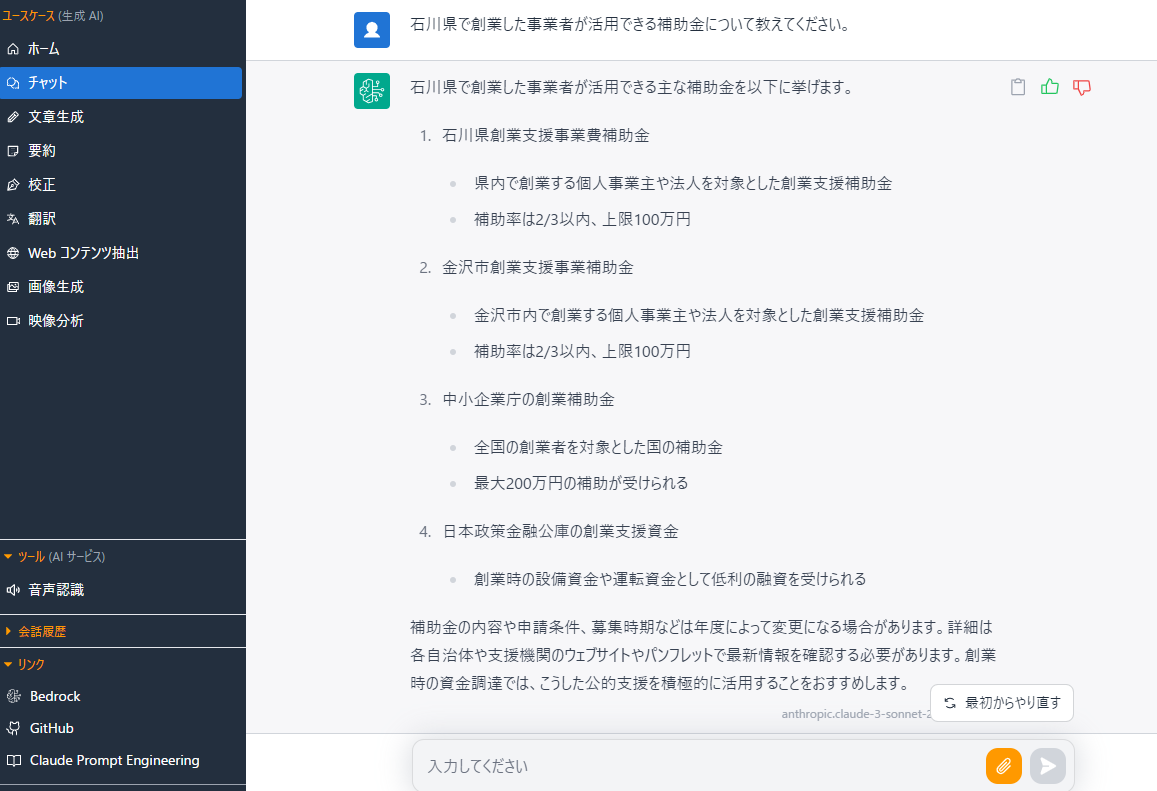Open the Claude Prompt Engineering link
Viewport: 1157px width, 791px height.
[114, 760]
